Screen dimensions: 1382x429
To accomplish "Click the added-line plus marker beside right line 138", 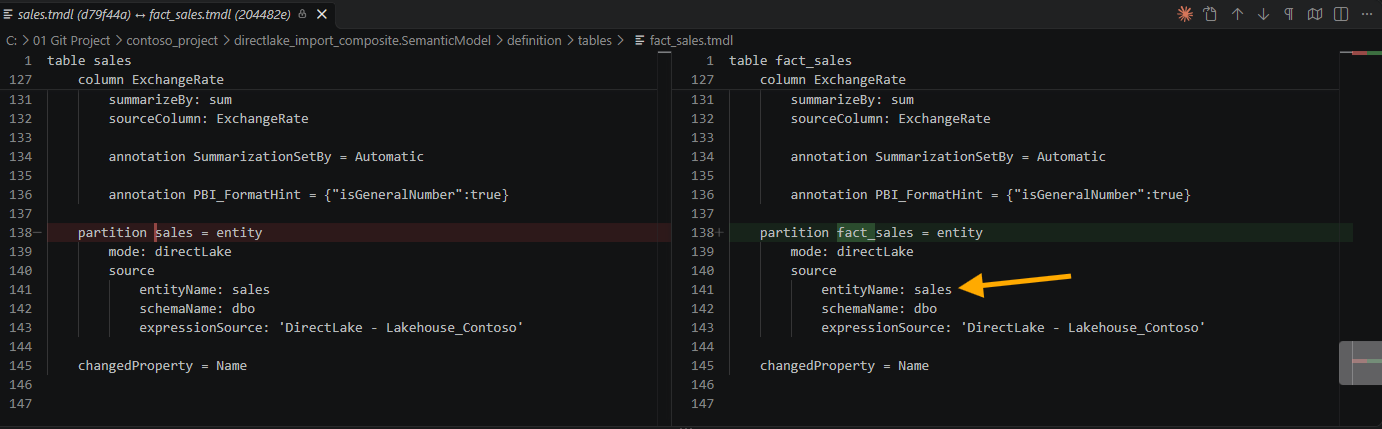I will click(719, 233).
